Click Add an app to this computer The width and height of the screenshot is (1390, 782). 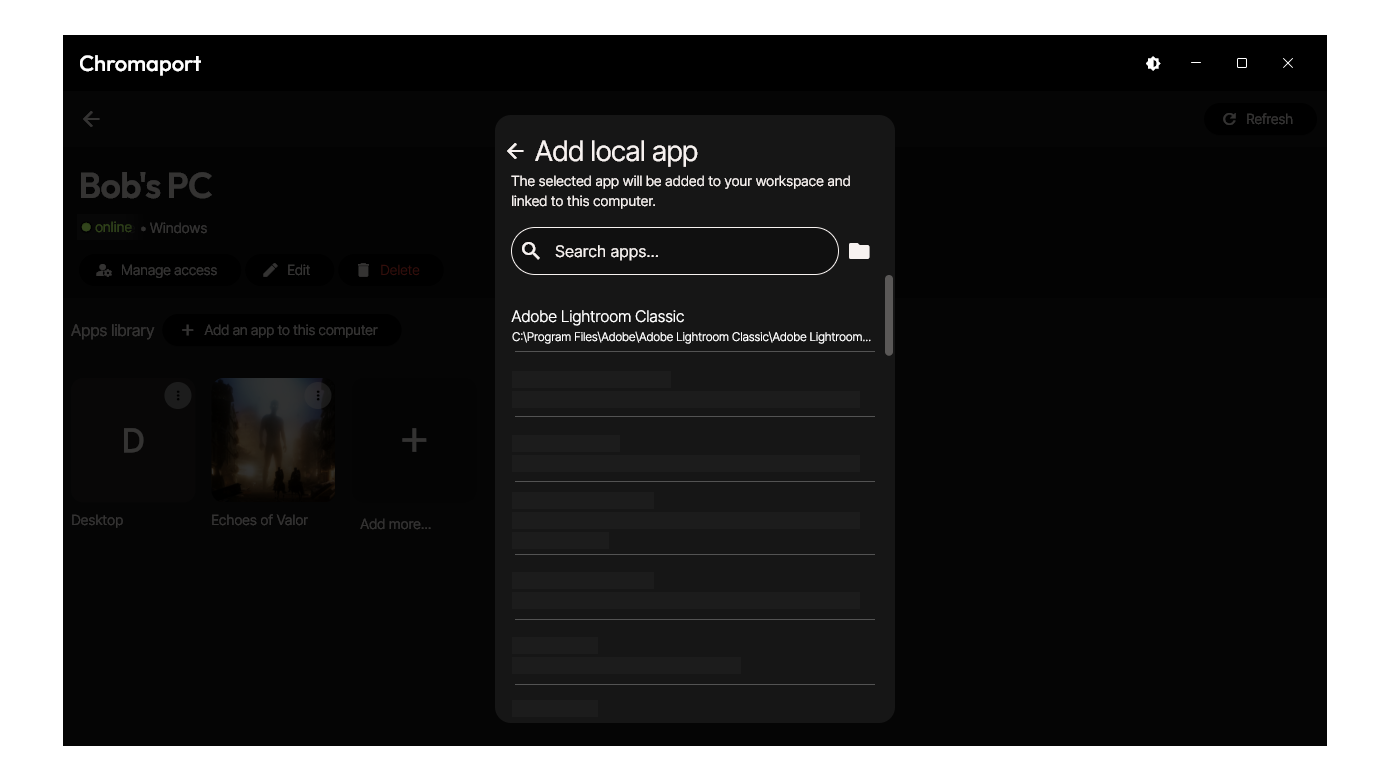(281, 330)
